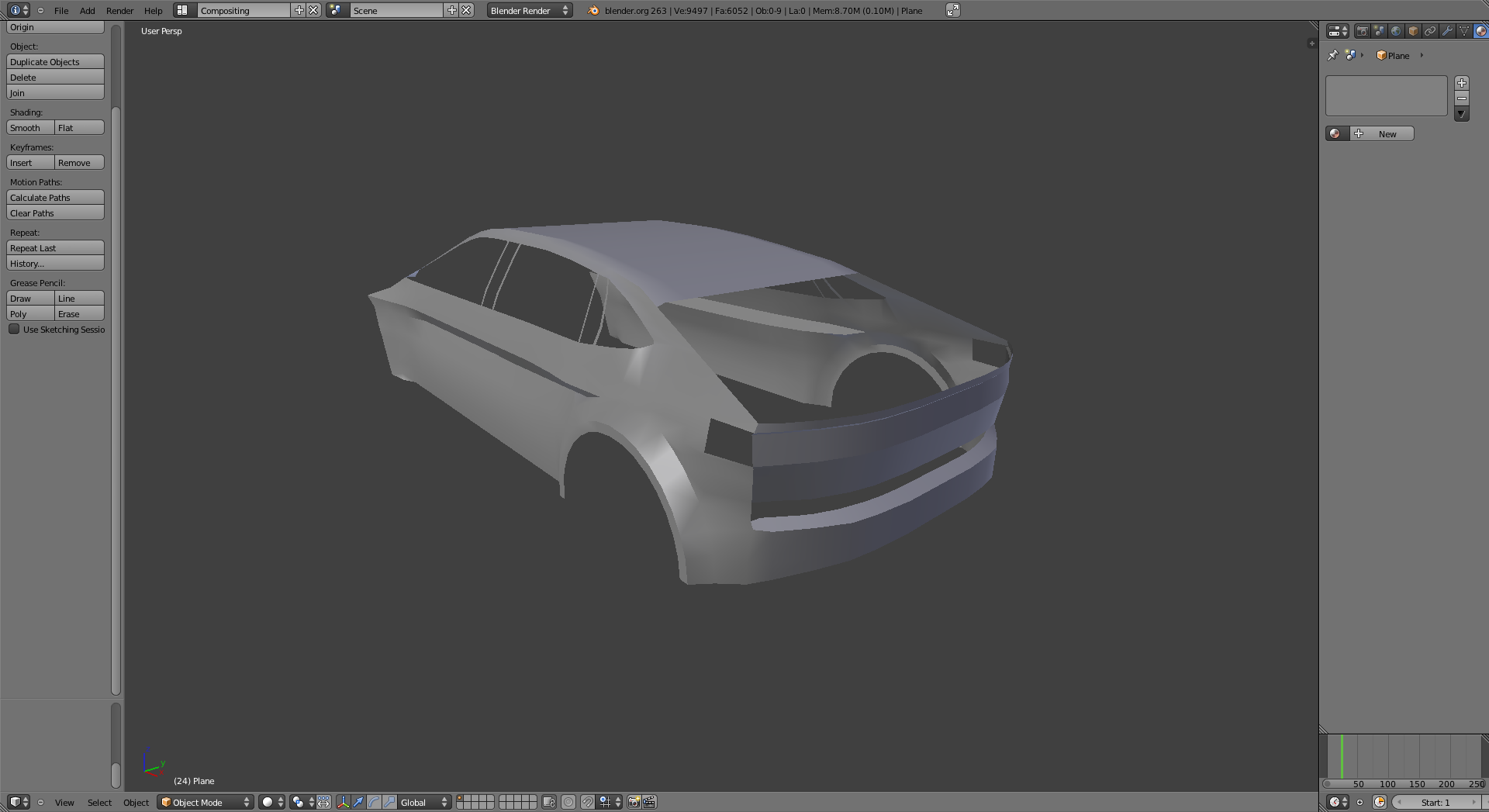Enable the rotate manipulator arc

pyautogui.click(x=374, y=802)
